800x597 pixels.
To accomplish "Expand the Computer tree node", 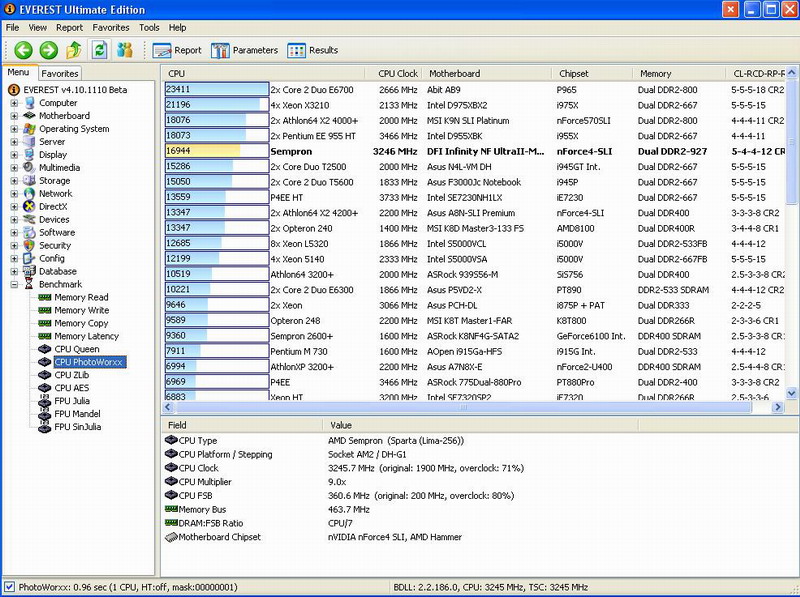I will coord(14,103).
